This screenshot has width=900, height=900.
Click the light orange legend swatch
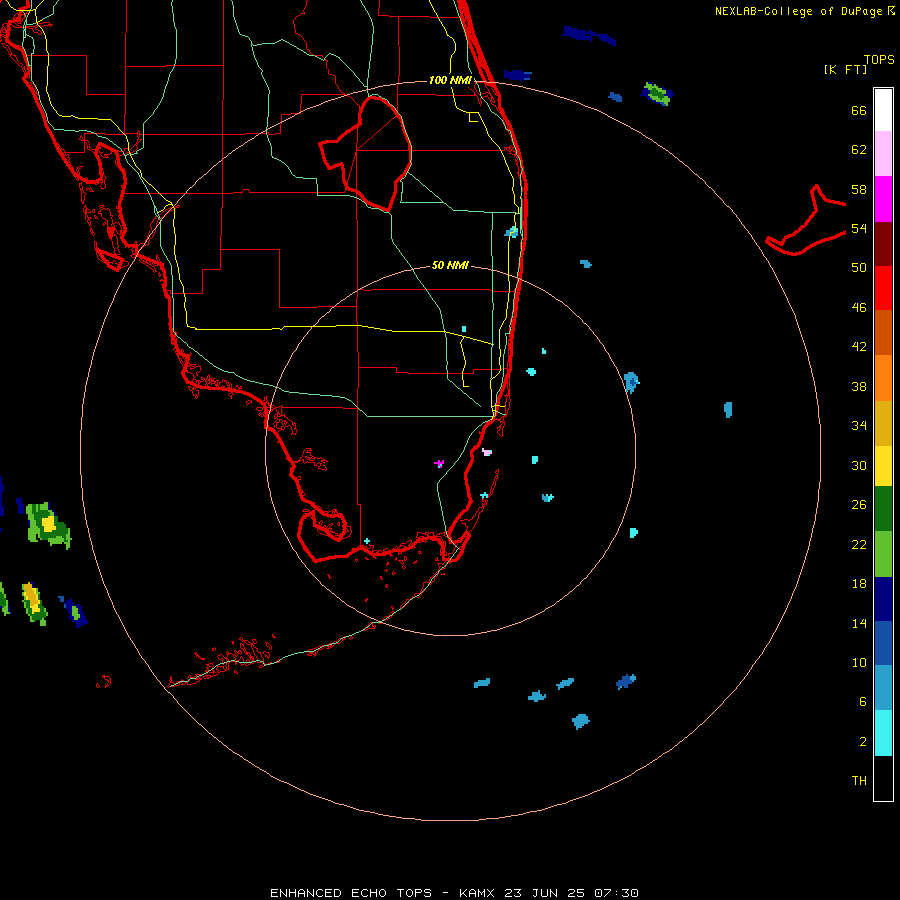[x=883, y=378]
